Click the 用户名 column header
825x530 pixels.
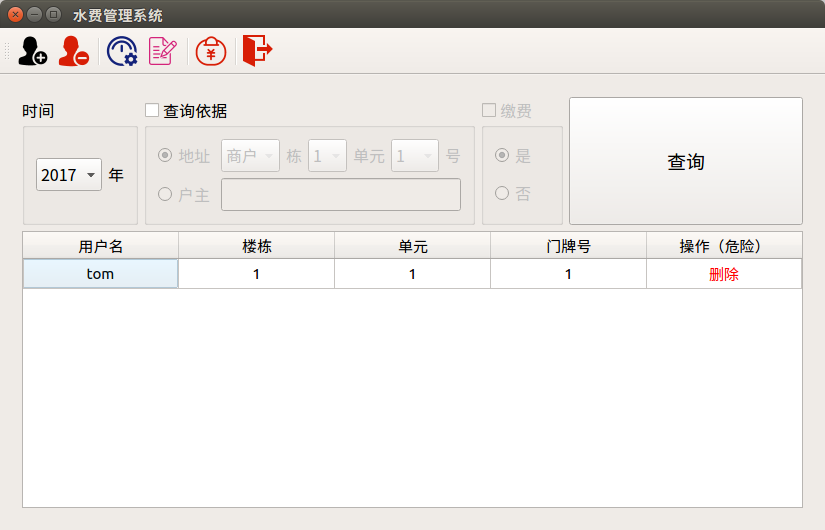click(x=100, y=246)
